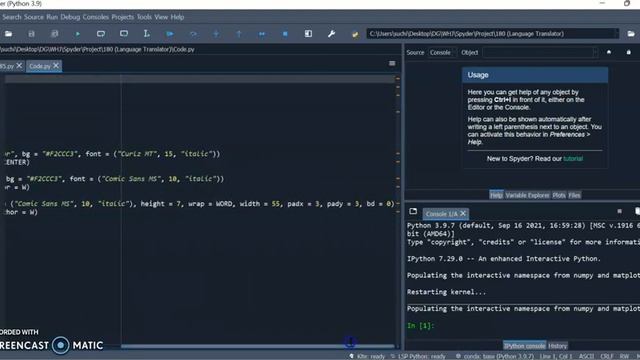The height and width of the screenshot is (360, 640).
Task: Click the Save file toolbar icon
Action: pos(31,34)
